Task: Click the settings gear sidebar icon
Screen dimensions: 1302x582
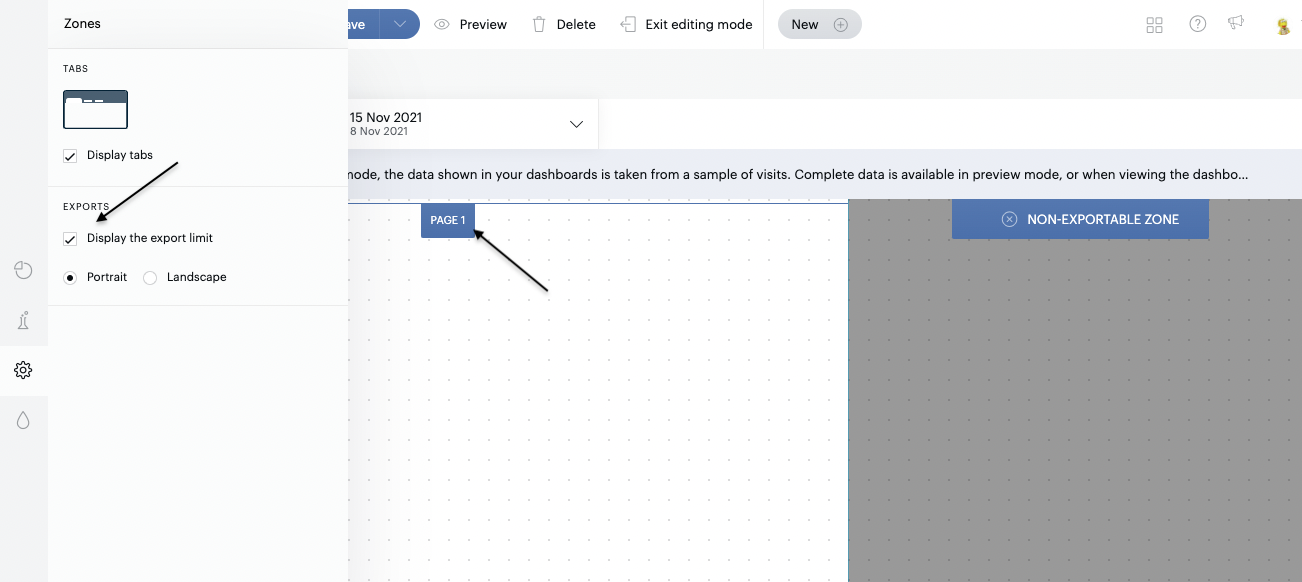Action: point(23,370)
